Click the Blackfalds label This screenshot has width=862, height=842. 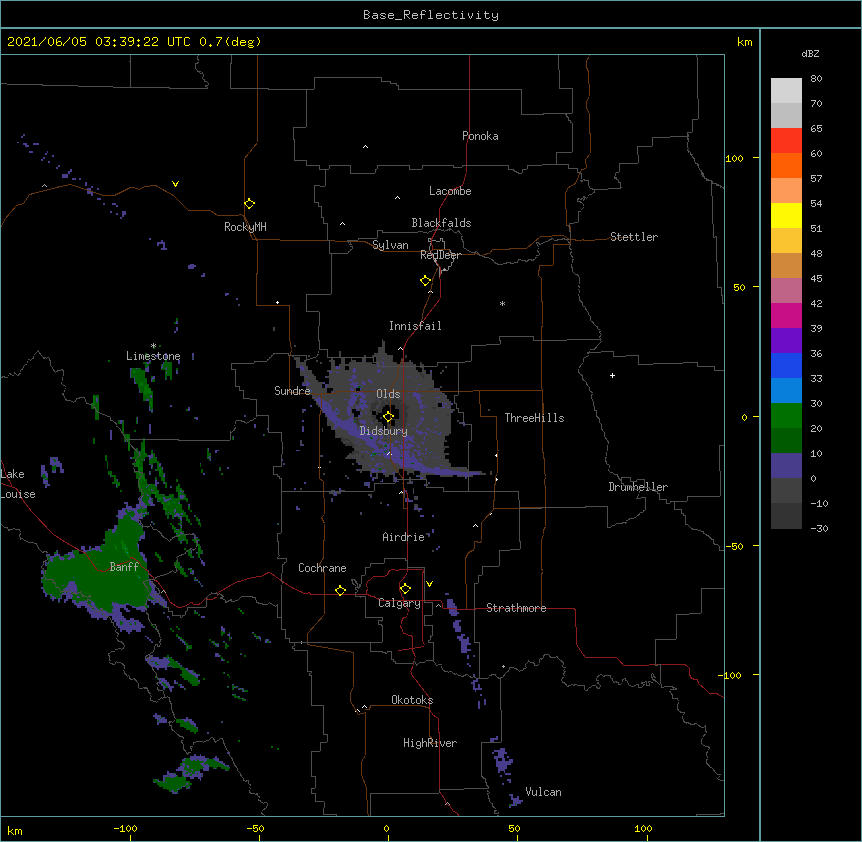coord(441,223)
